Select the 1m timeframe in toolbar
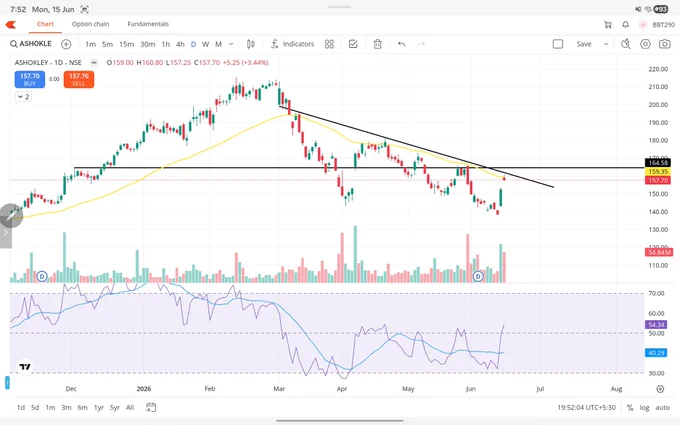The height and width of the screenshot is (425, 680). click(x=90, y=44)
